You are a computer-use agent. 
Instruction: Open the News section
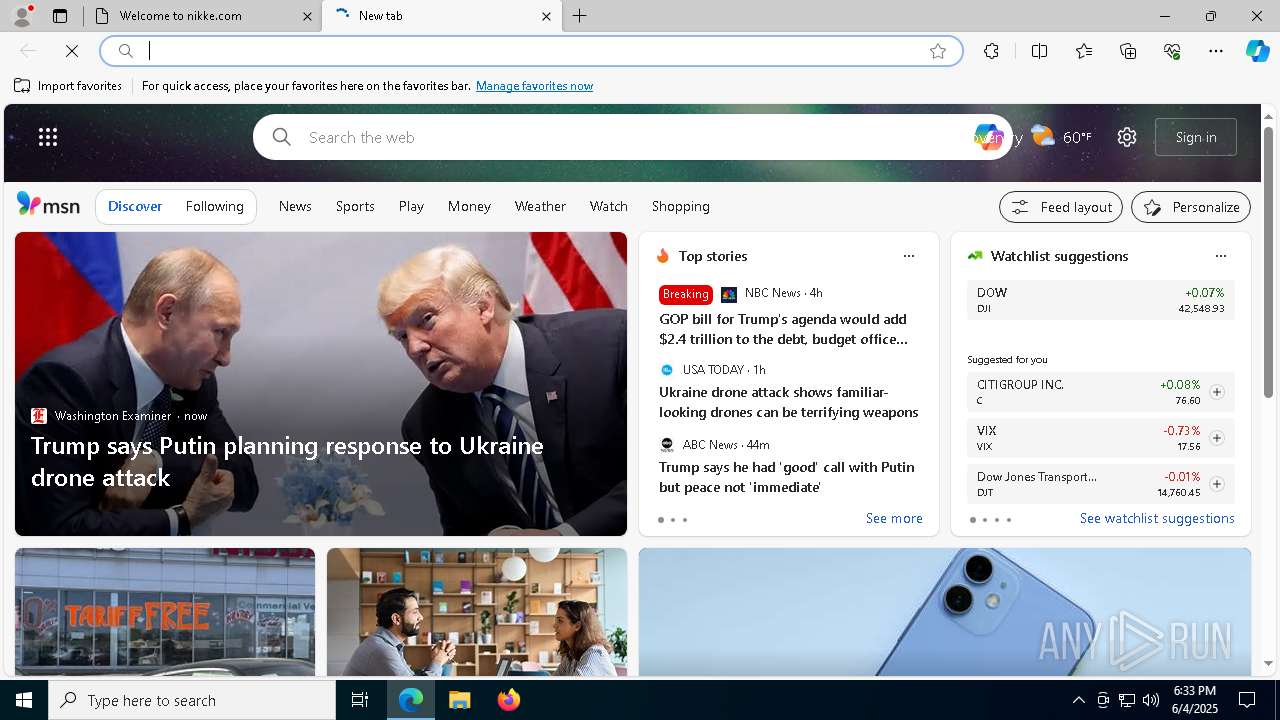pos(295,206)
